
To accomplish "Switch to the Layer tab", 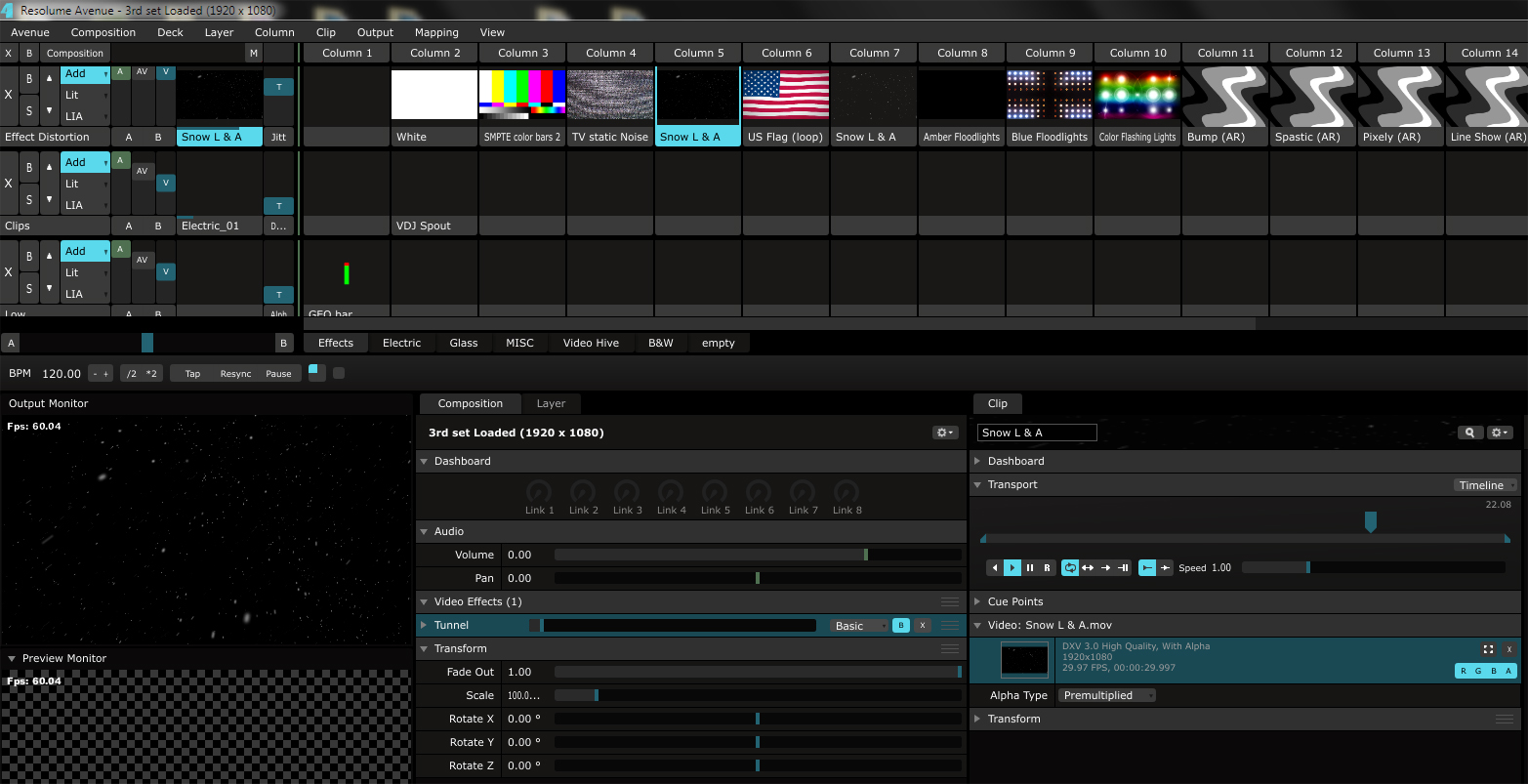I will (551, 403).
